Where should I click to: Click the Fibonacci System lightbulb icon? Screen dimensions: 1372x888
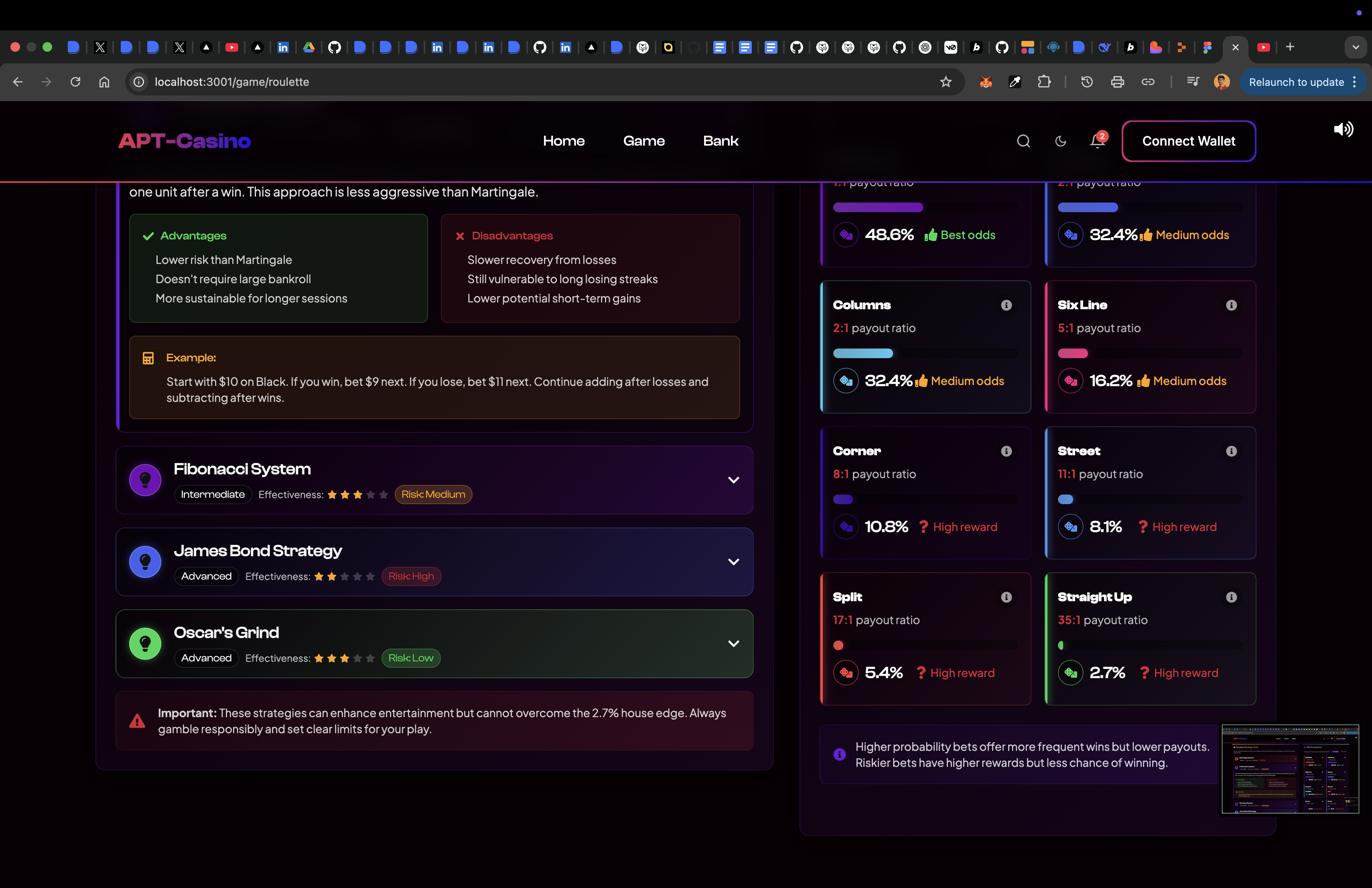pos(145,480)
